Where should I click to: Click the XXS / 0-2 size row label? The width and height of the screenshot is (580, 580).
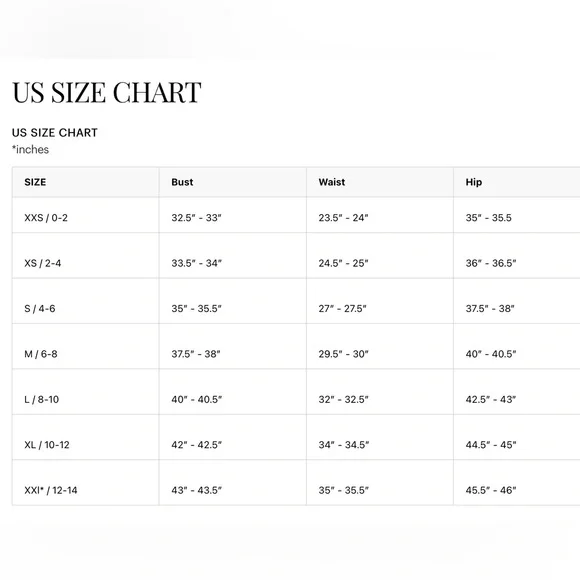[x=46, y=218]
